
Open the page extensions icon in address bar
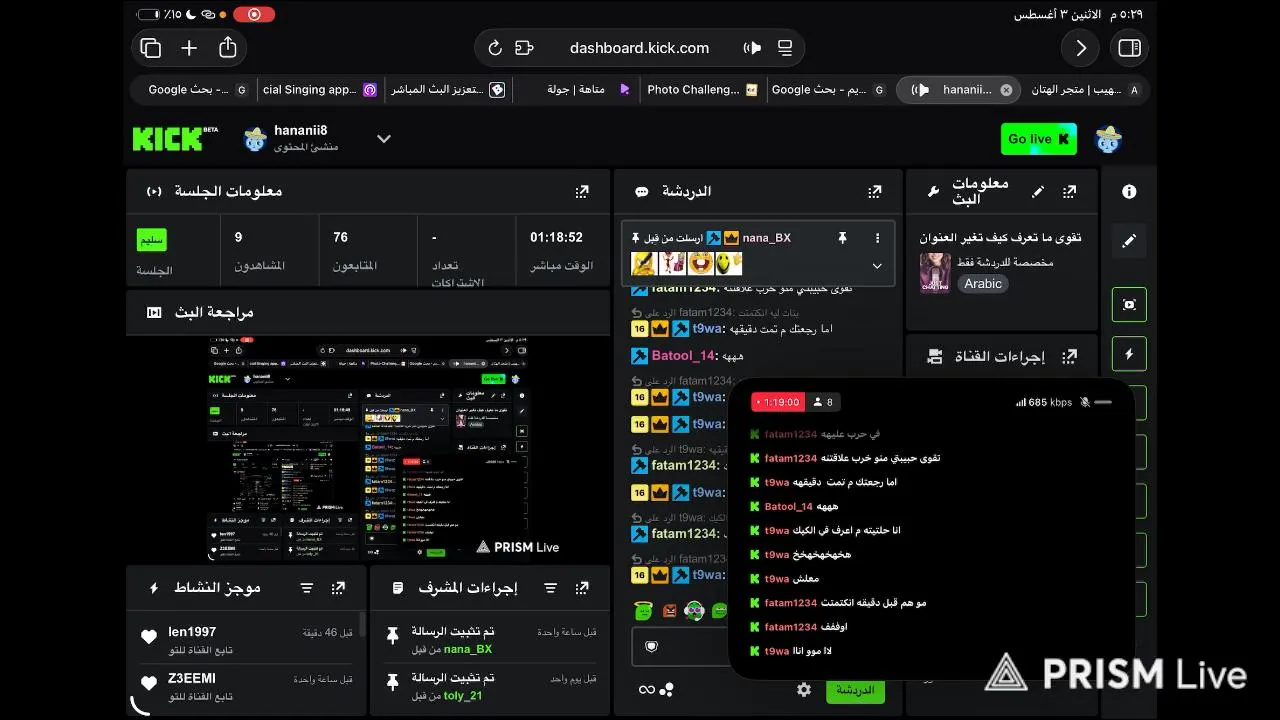pyautogui.click(x=524, y=48)
